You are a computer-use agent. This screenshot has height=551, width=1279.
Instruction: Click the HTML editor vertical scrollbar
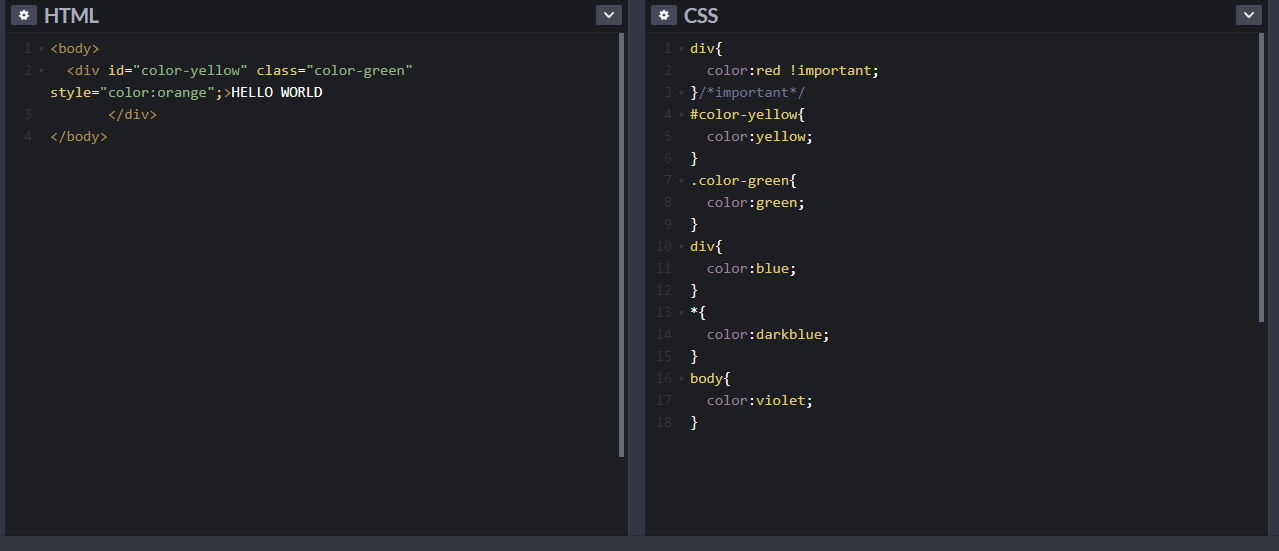[622, 244]
